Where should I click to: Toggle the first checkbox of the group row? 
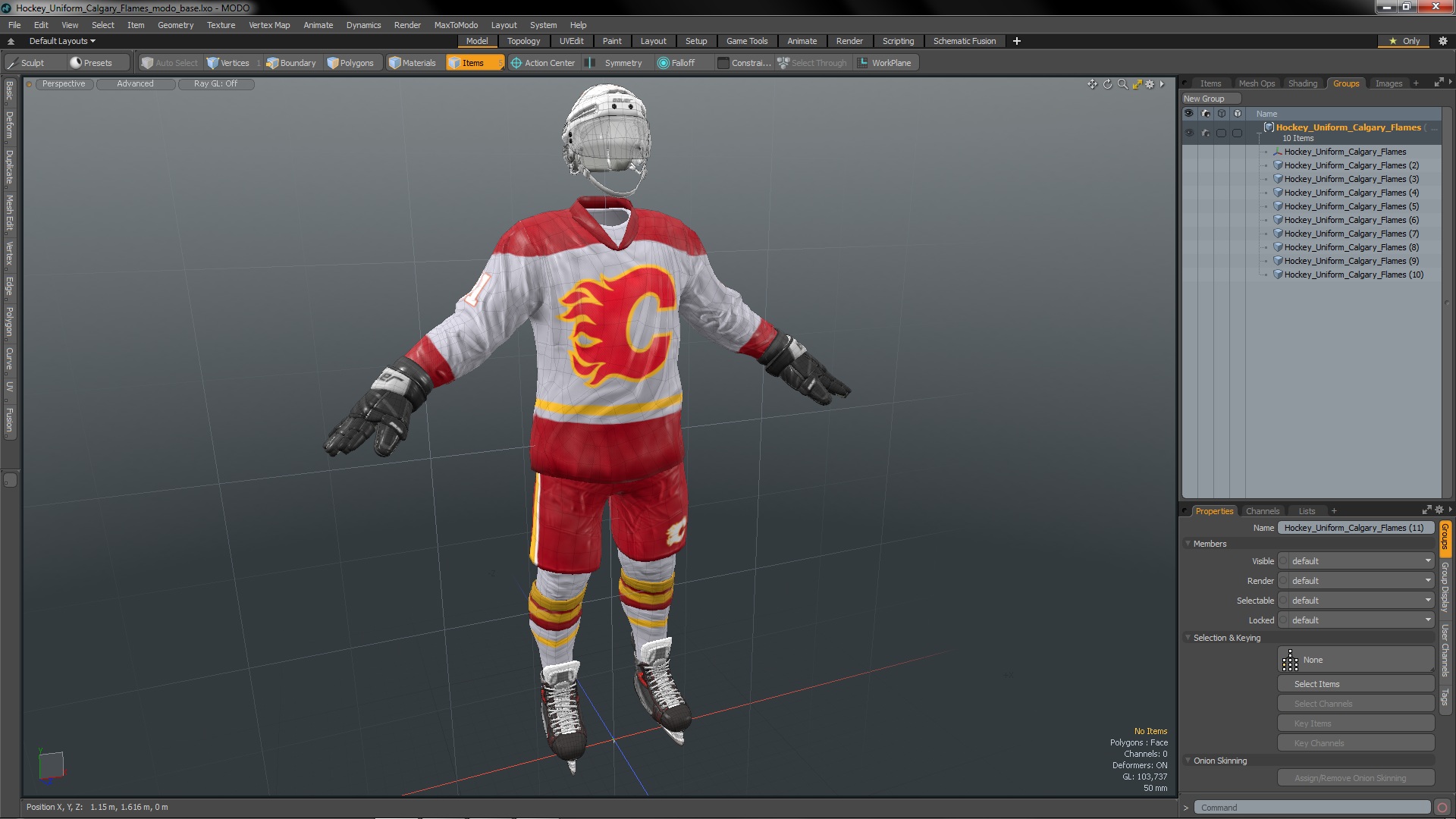tap(1221, 133)
